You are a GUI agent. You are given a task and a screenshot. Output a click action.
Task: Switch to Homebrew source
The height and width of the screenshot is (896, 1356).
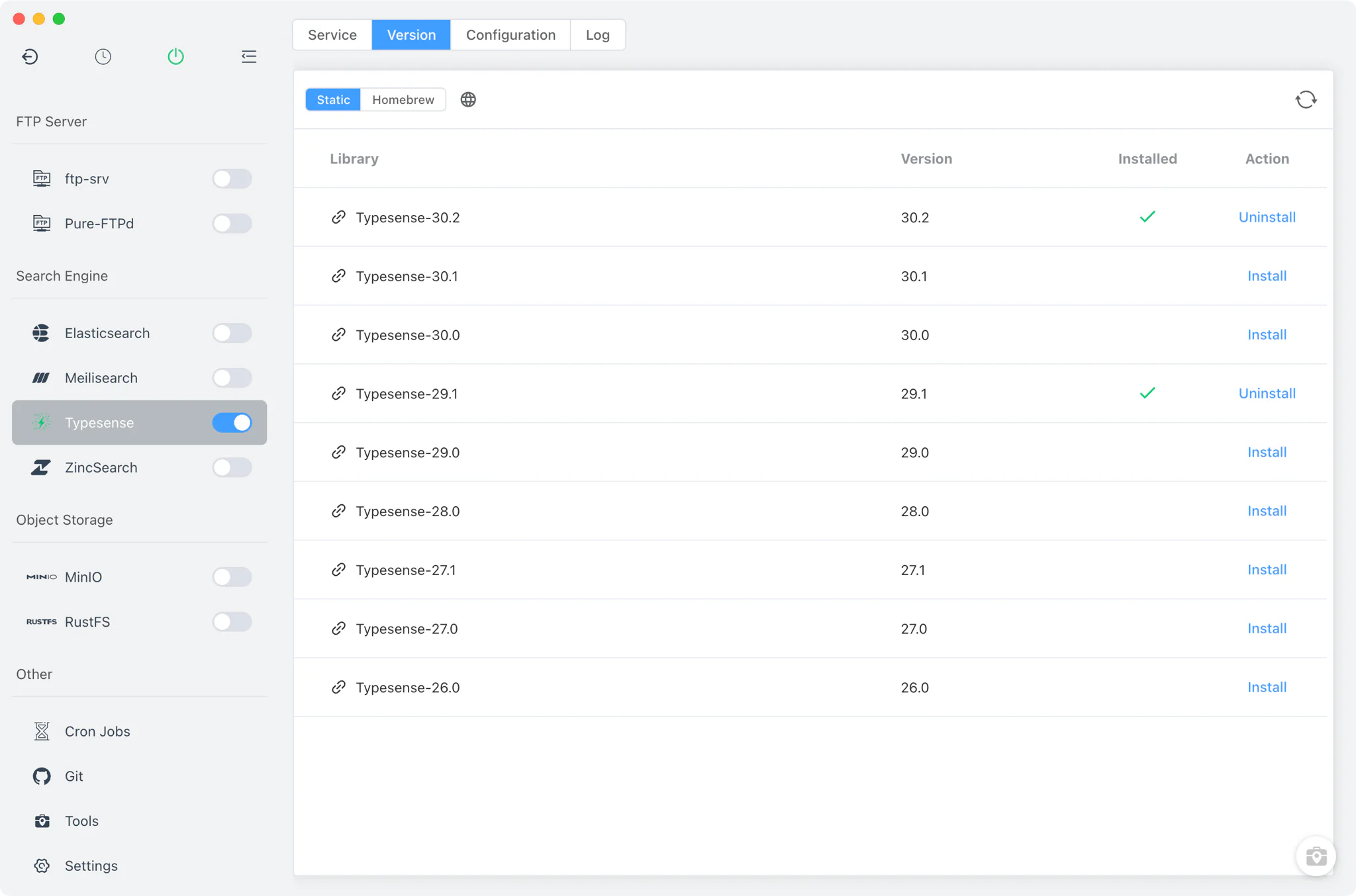click(403, 99)
